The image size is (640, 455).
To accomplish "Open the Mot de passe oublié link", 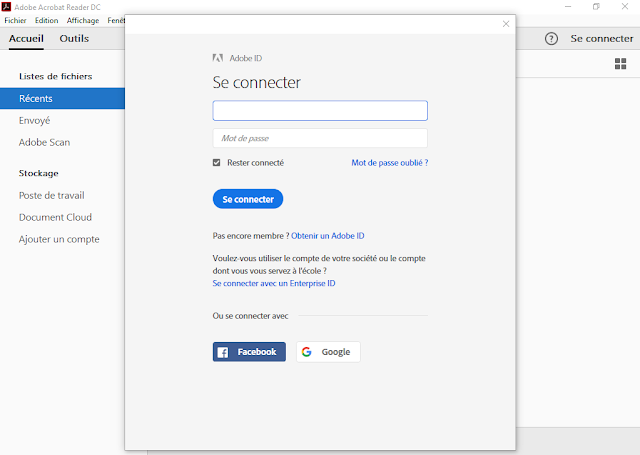I will (390, 163).
